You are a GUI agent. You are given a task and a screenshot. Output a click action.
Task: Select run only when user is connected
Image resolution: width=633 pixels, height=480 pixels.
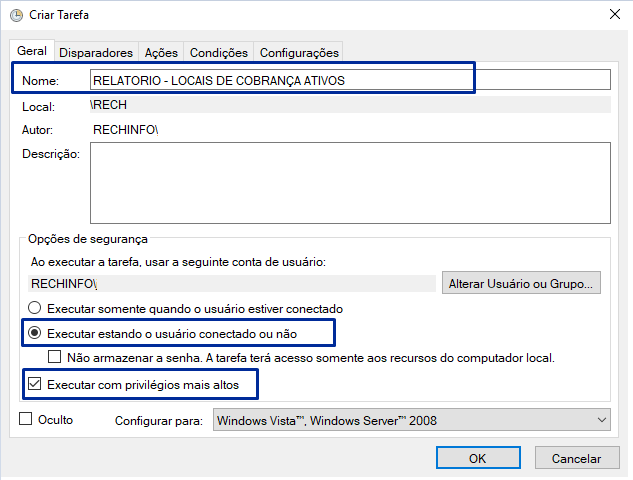pos(37,309)
